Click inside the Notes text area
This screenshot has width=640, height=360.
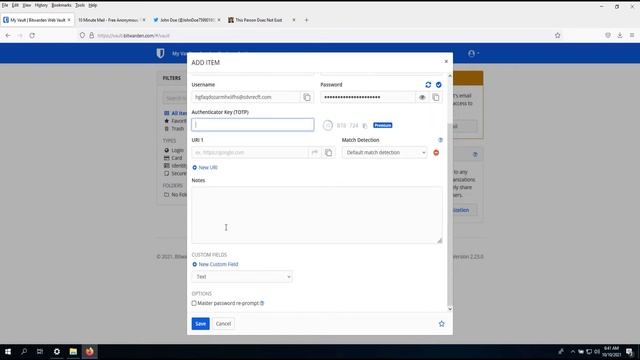tap(317, 215)
